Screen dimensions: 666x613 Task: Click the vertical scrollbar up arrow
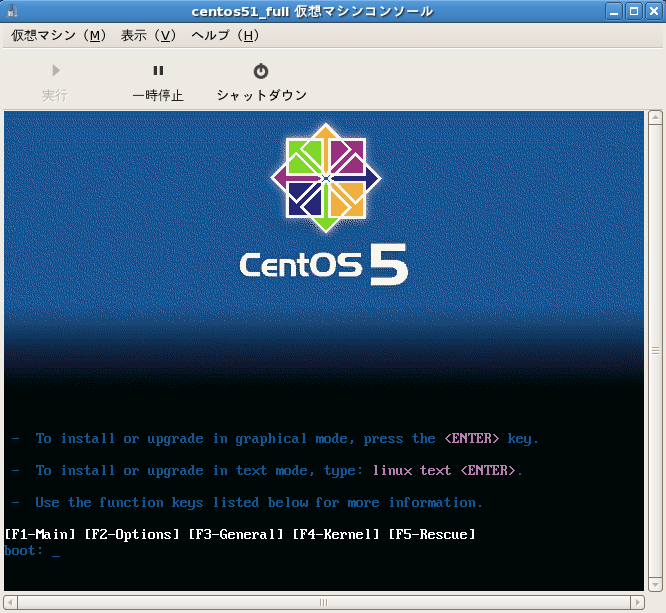[655, 117]
